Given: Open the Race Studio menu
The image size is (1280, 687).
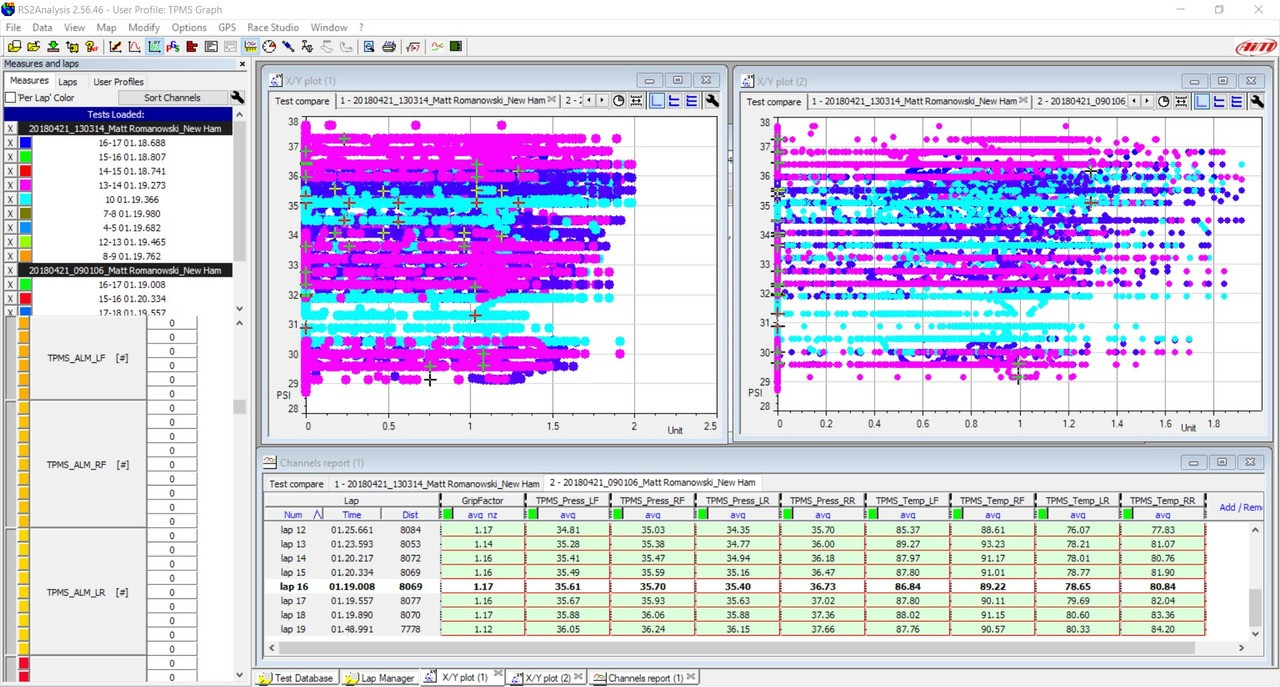Looking at the screenshot, I should point(273,27).
